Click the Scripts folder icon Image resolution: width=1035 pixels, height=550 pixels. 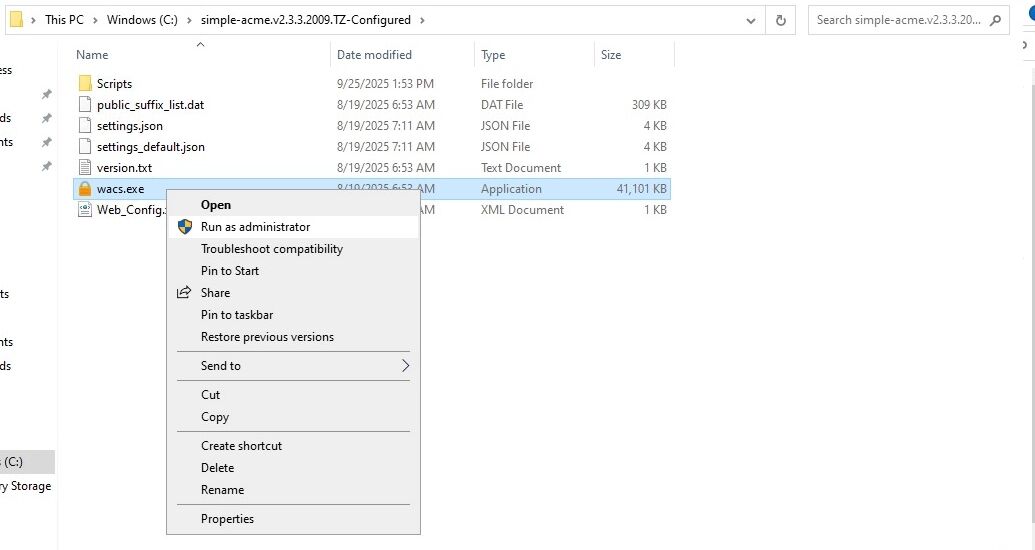point(85,84)
